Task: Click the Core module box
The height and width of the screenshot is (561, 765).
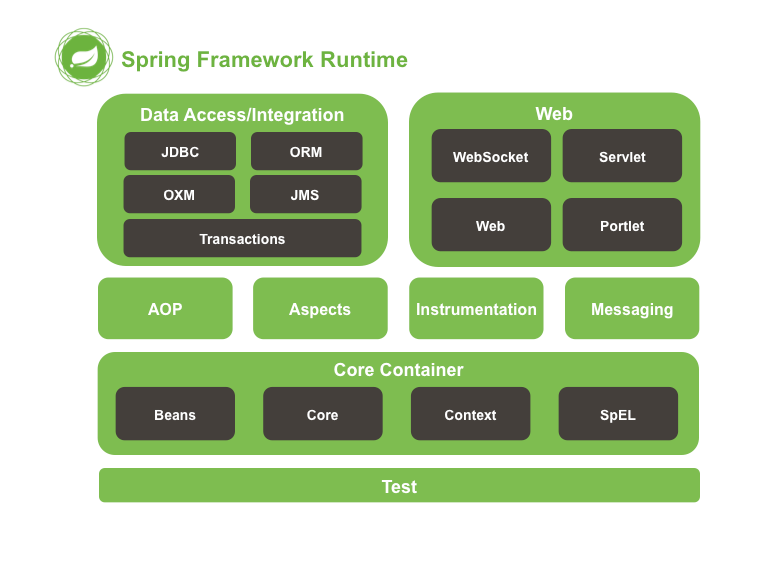Action: click(323, 414)
